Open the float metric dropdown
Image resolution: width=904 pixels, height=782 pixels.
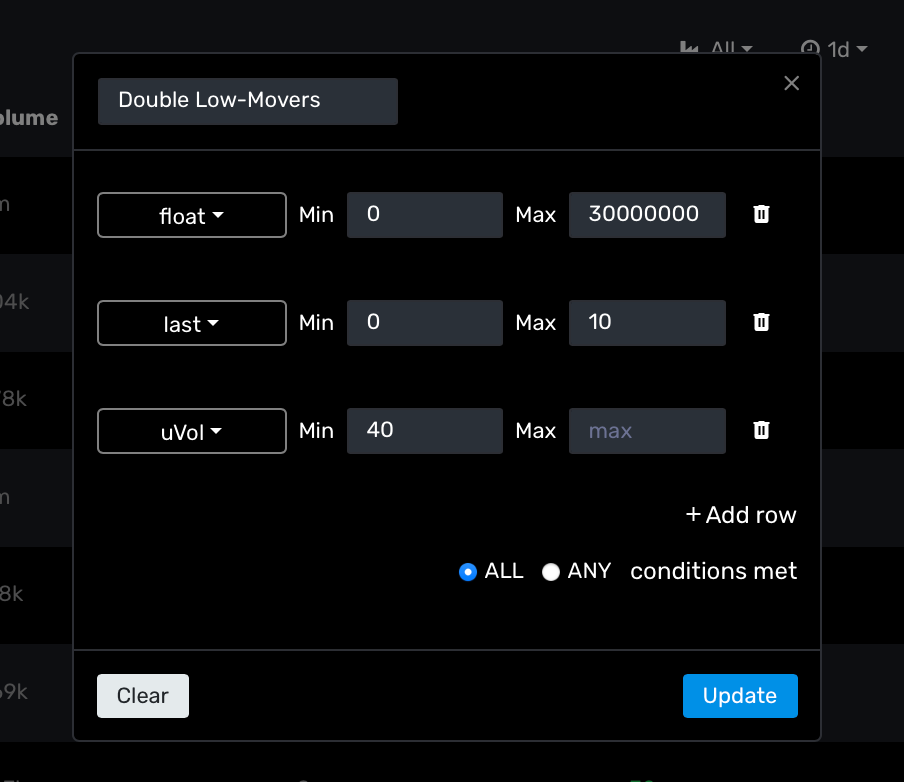tap(191, 215)
